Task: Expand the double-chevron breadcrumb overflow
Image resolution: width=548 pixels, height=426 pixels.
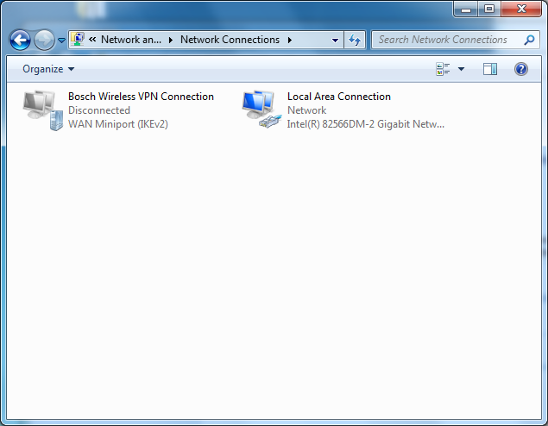Action: click(92, 39)
